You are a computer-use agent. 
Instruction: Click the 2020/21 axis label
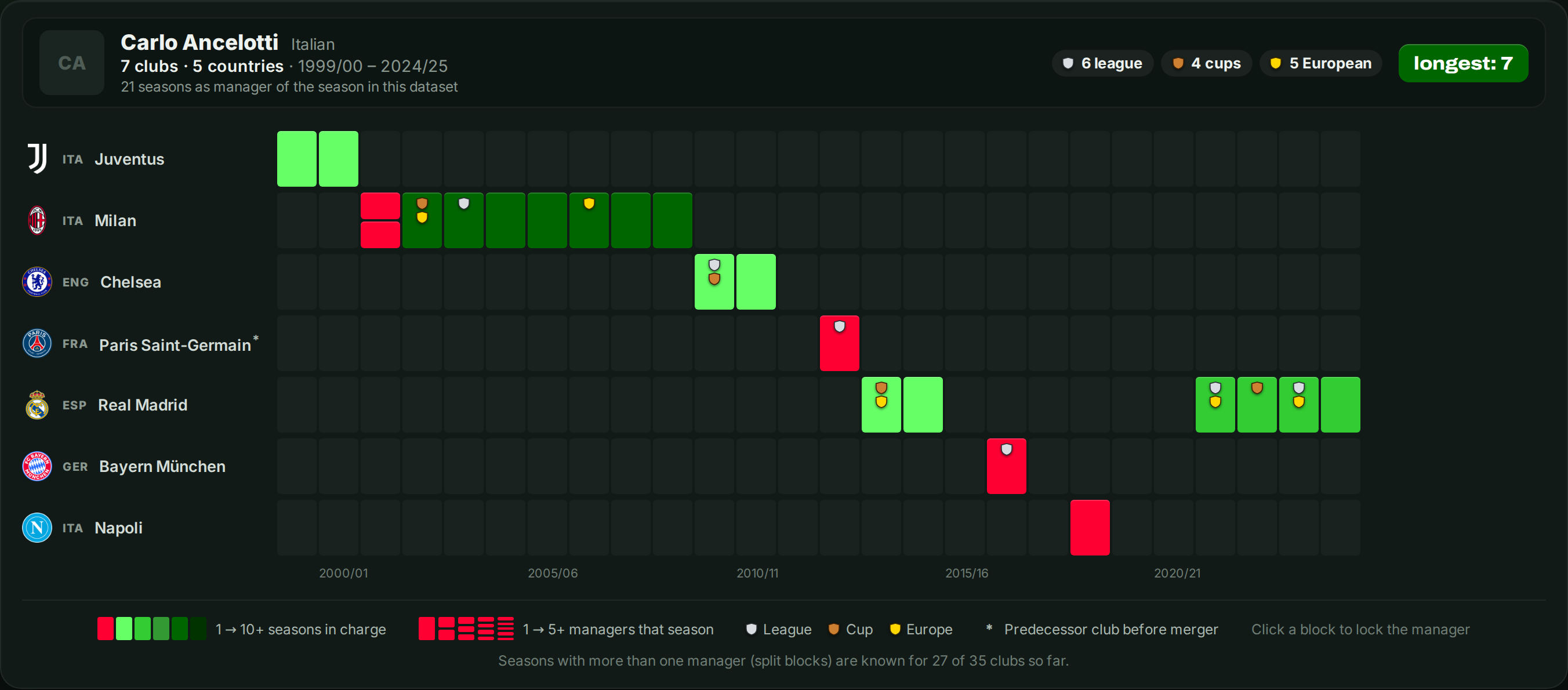point(1177,573)
